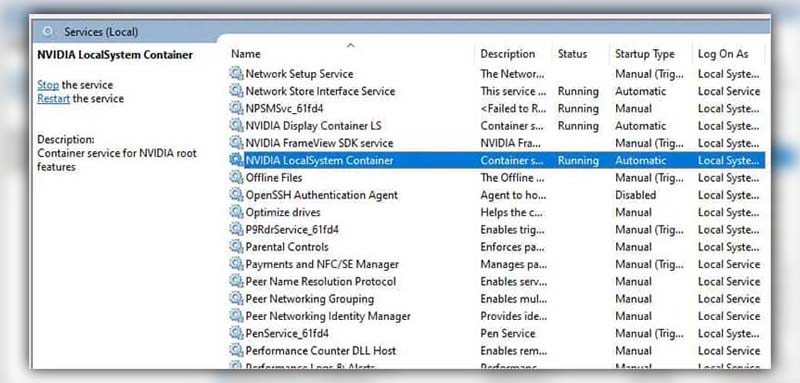Click '<Failed to R...' description cell
The width and height of the screenshot is (800, 383).
click(x=513, y=109)
